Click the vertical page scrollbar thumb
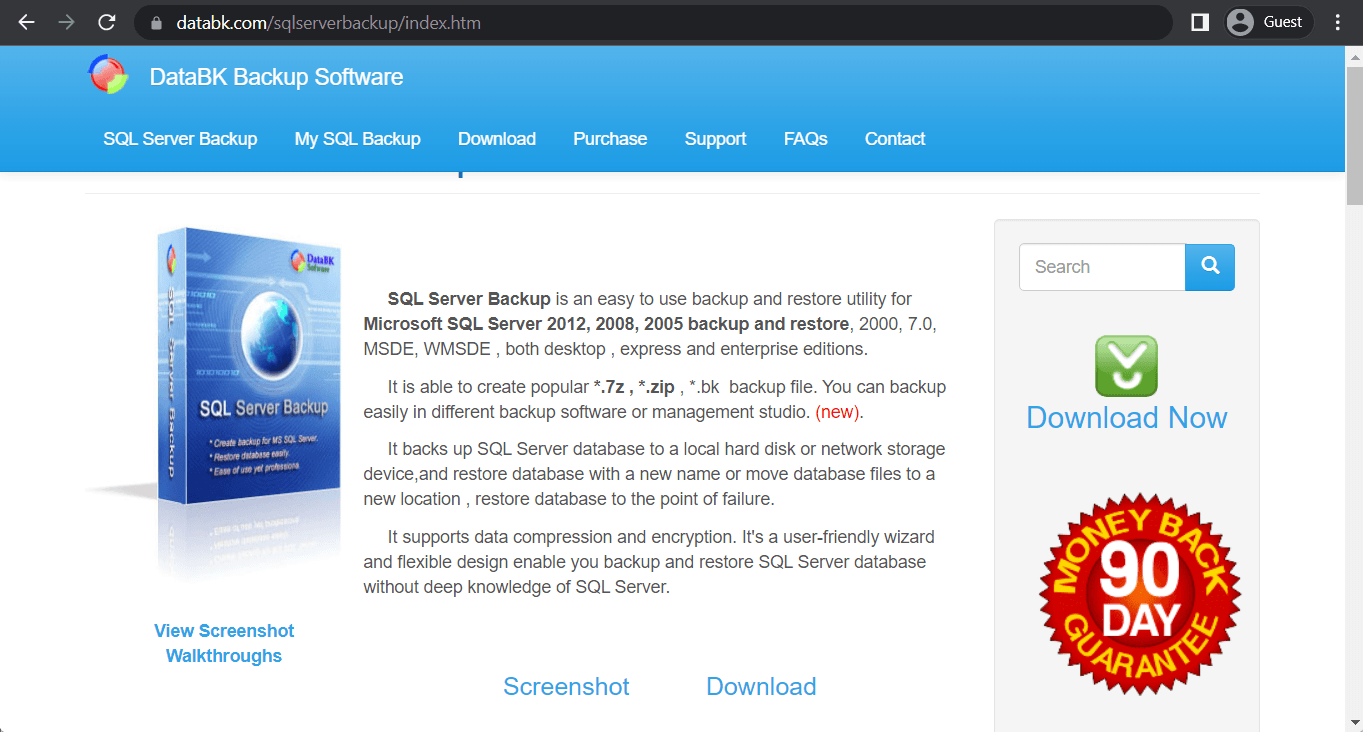 coord(1354,137)
